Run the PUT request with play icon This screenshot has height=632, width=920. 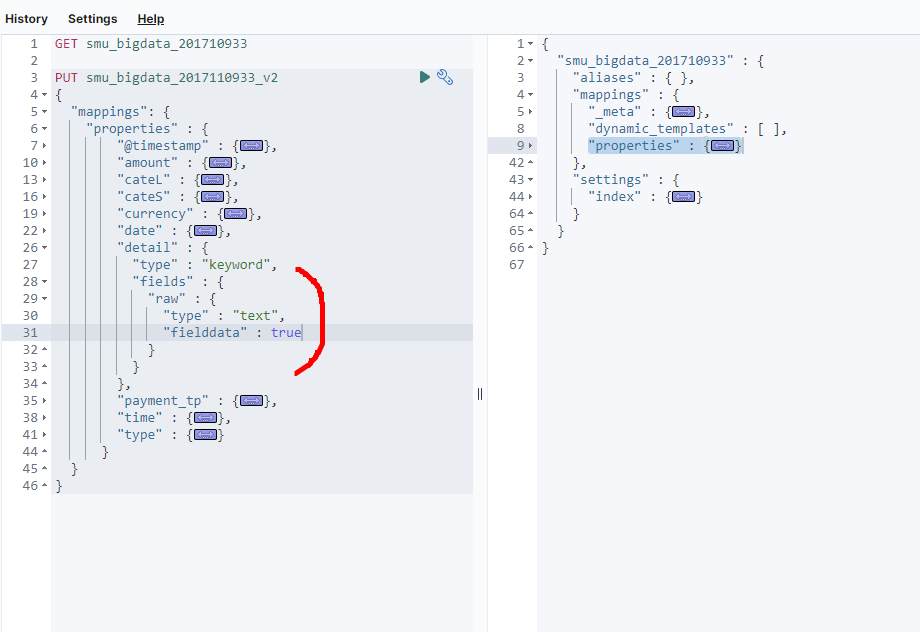coord(425,77)
